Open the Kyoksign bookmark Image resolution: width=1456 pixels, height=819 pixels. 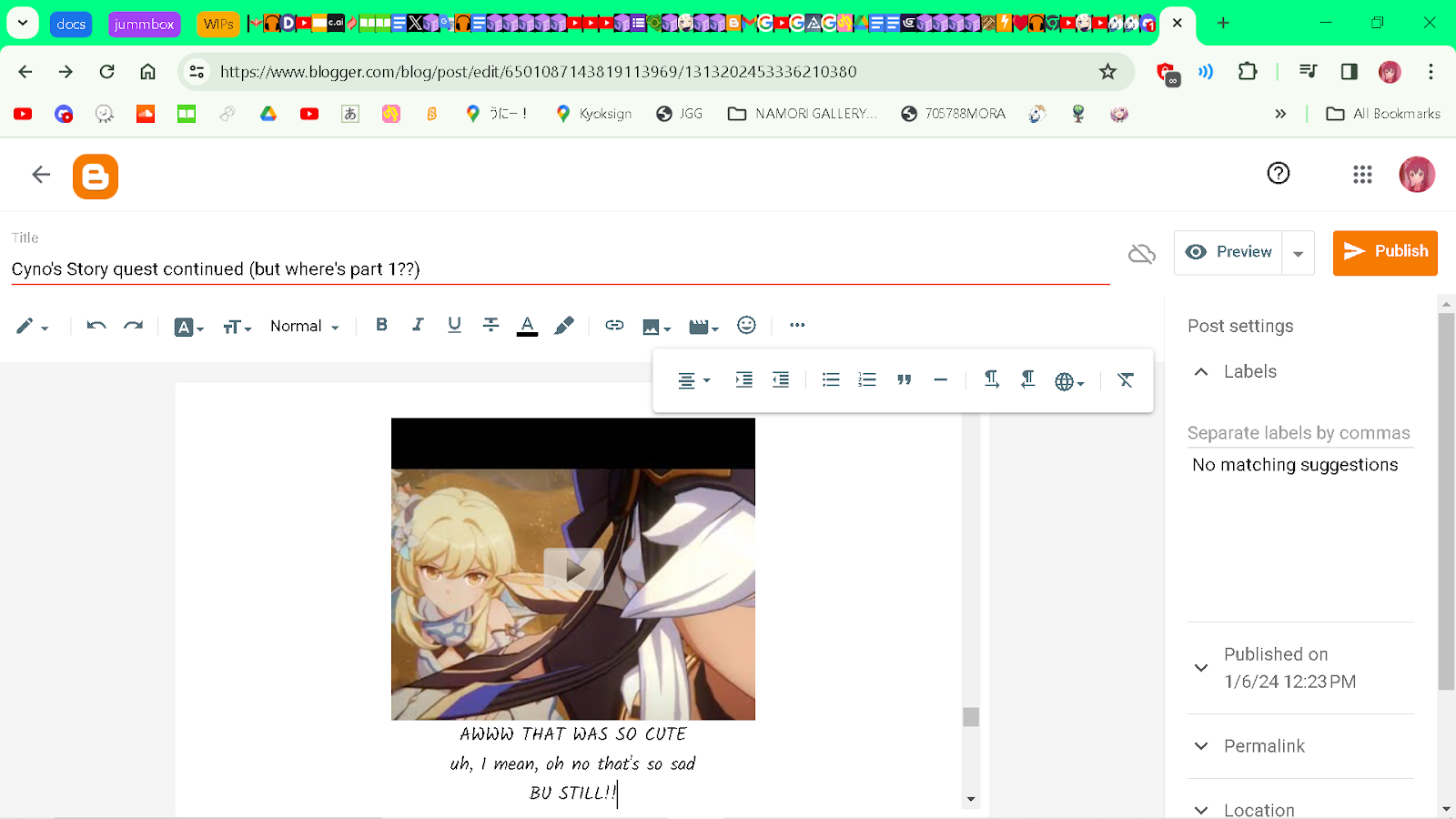(594, 114)
